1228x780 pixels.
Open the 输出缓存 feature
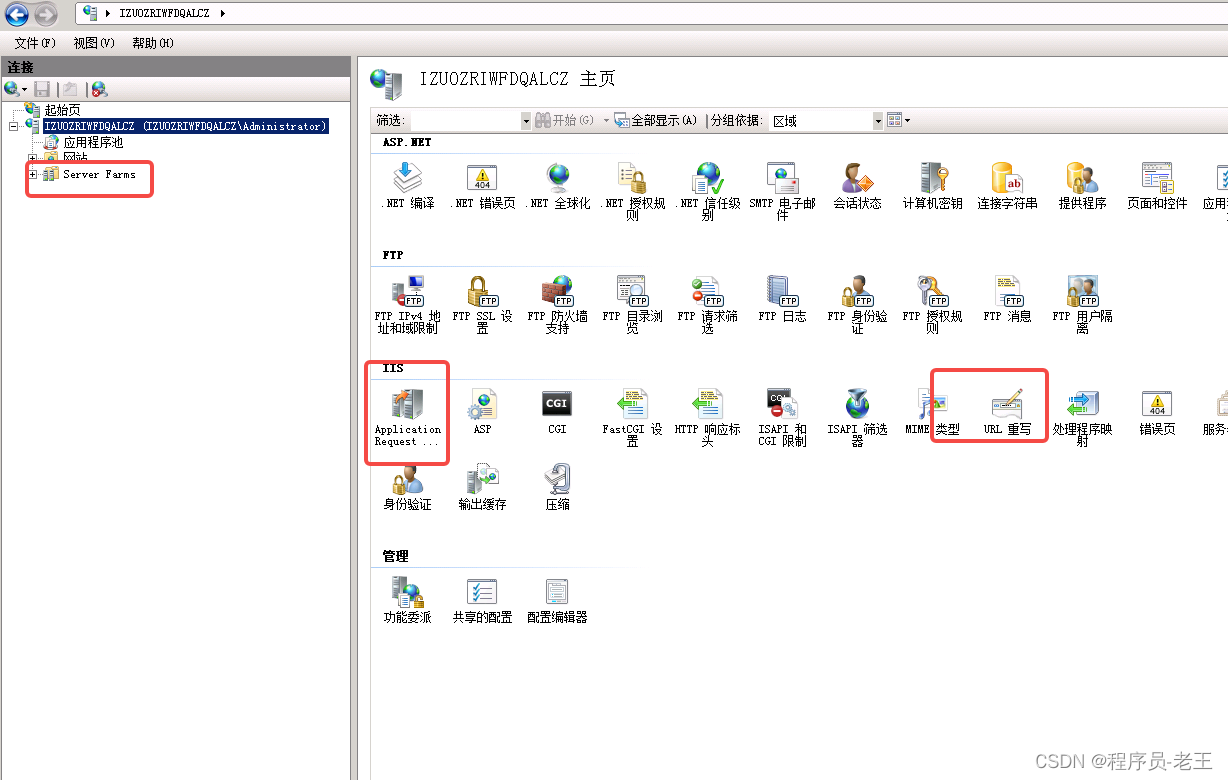point(482,487)
